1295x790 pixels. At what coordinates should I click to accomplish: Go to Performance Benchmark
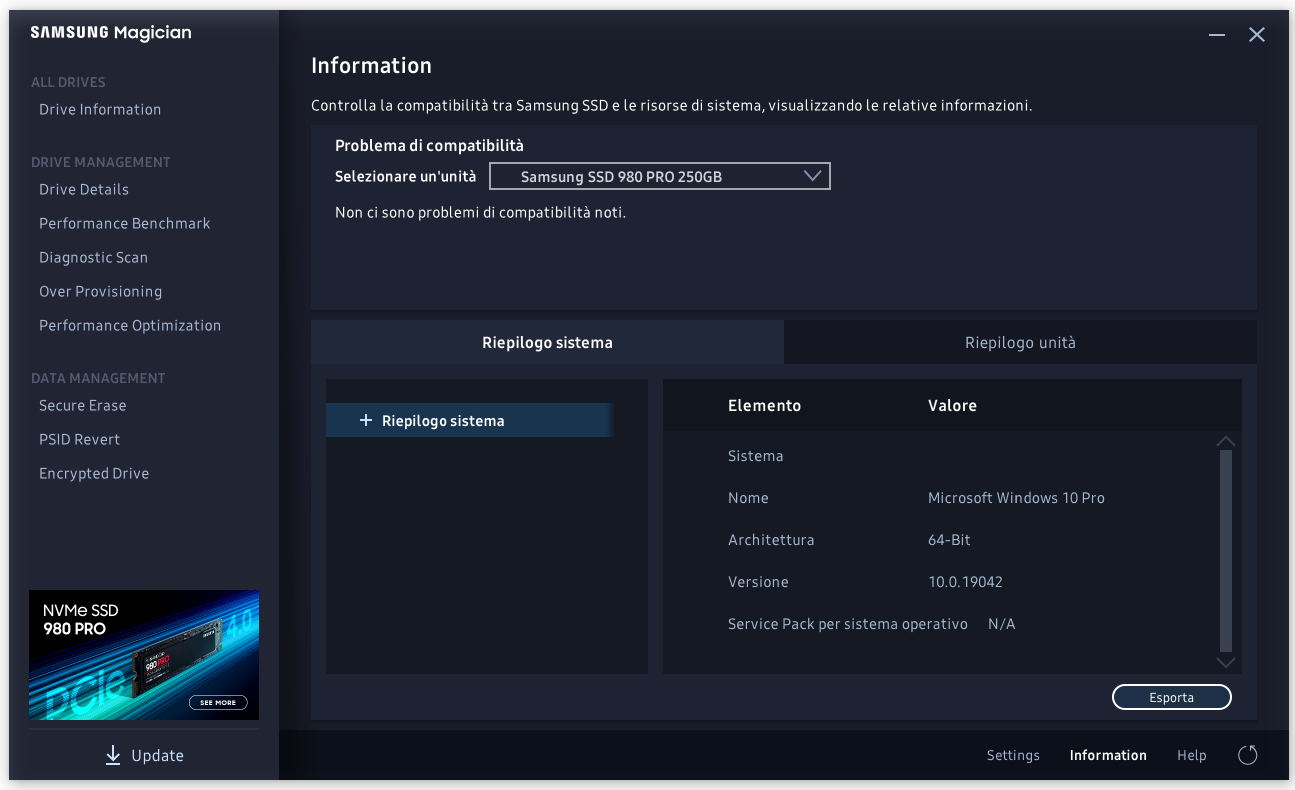(125, 224)
